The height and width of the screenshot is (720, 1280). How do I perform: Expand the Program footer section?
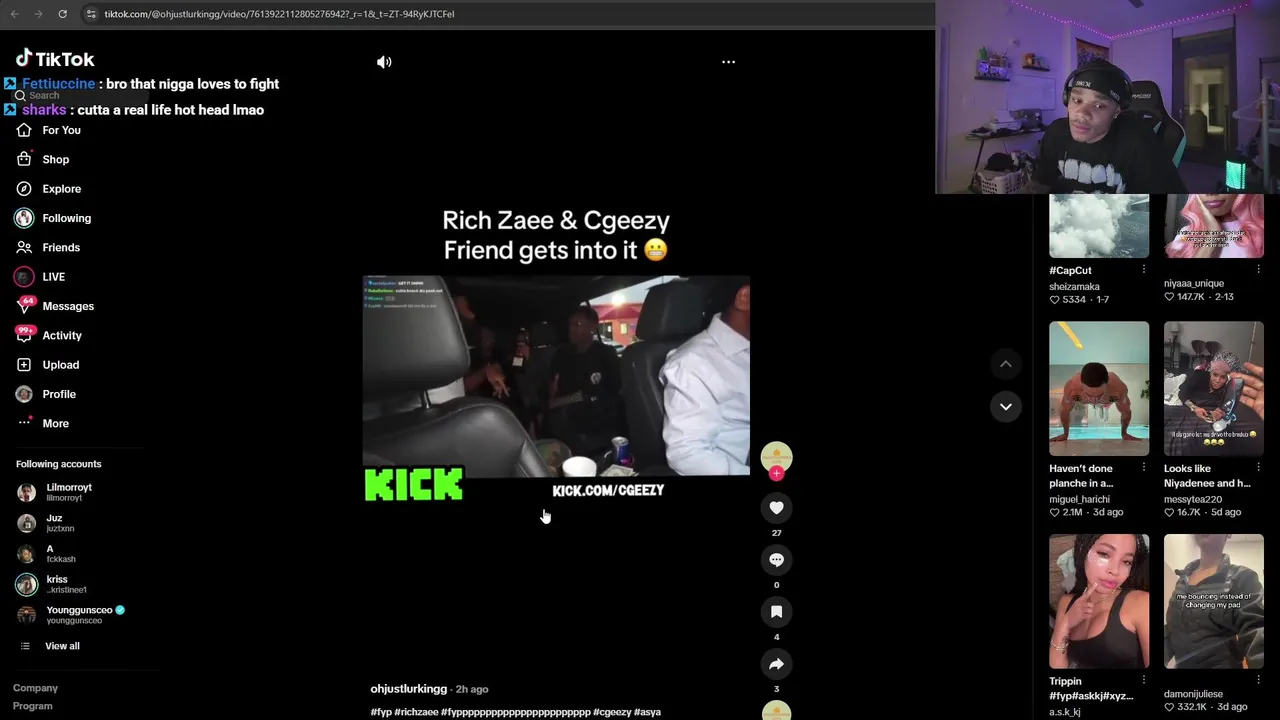(33, 706)
